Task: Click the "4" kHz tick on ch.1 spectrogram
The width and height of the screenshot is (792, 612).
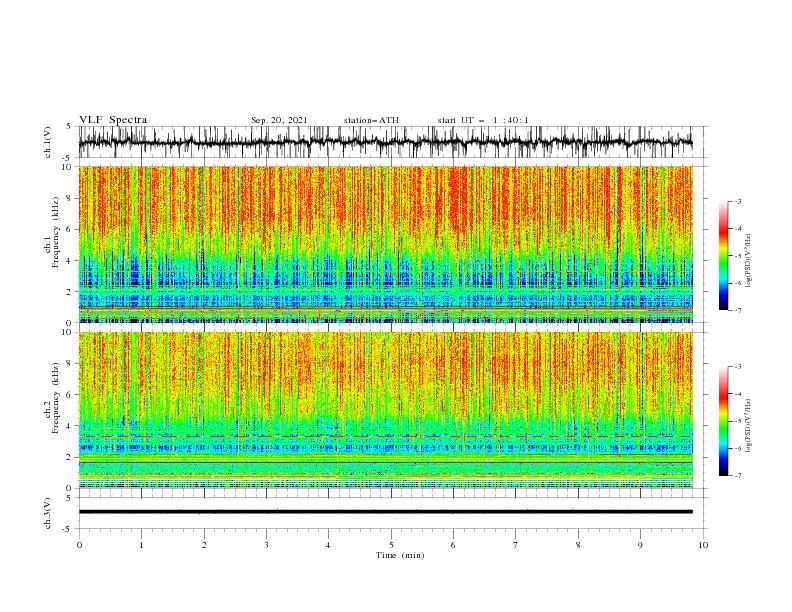Action: point(69,261)
